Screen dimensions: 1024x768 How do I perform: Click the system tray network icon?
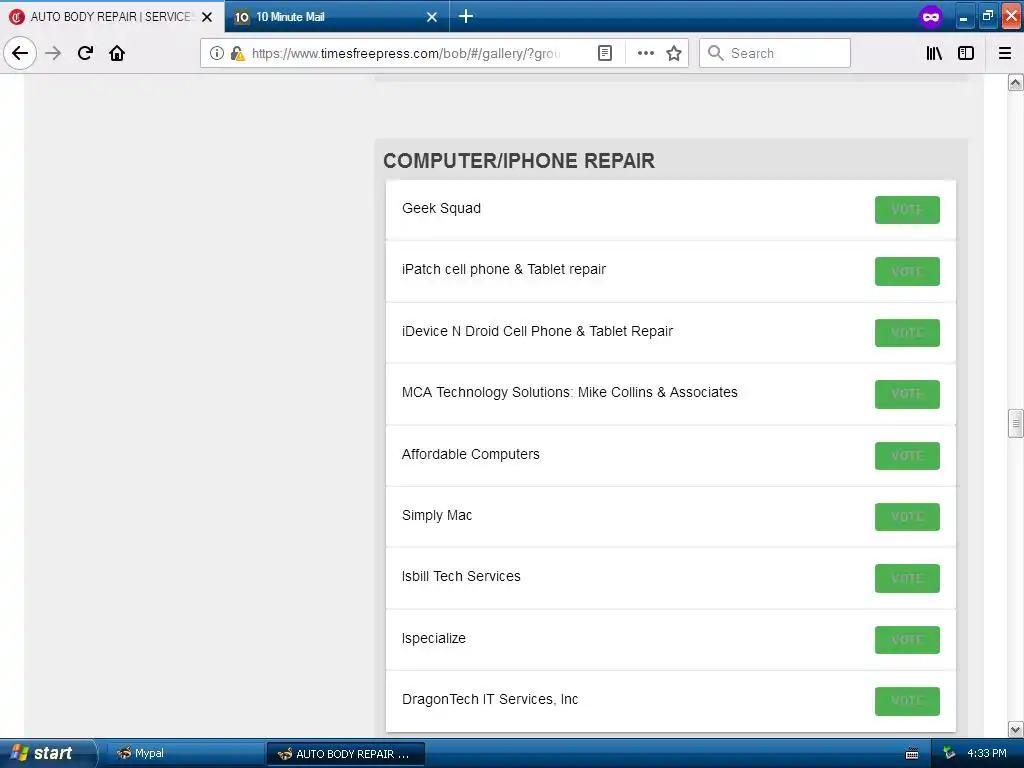[x=949, y=754]
